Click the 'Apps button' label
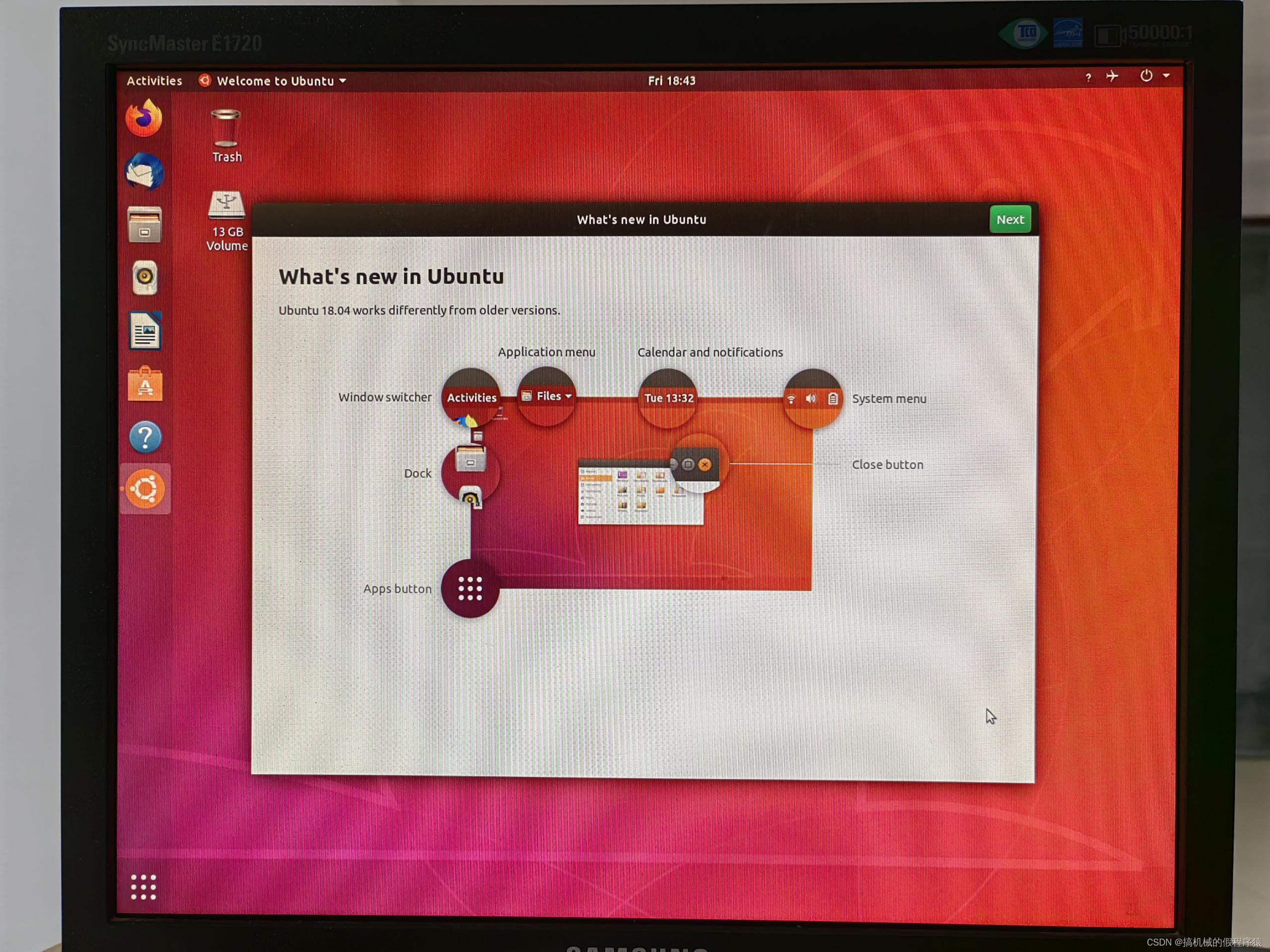 397,589
